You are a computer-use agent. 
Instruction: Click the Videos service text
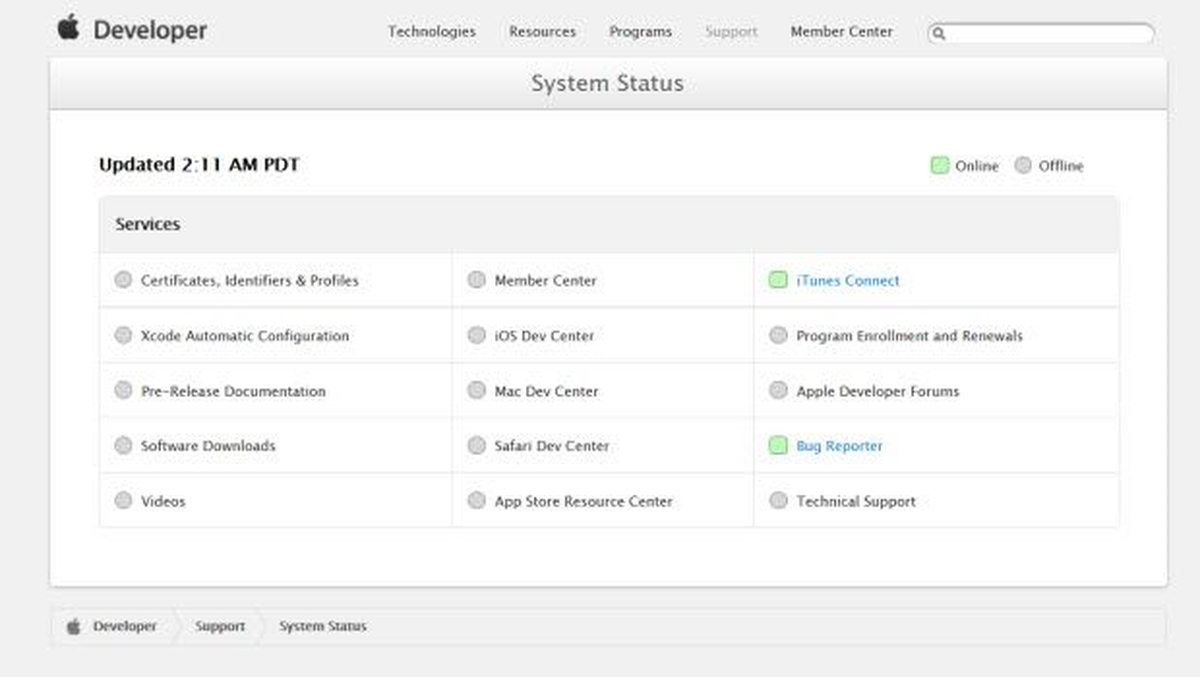click(163, 501)
